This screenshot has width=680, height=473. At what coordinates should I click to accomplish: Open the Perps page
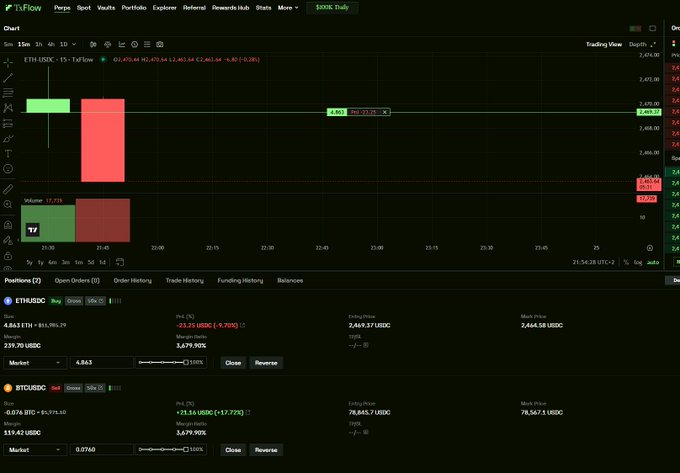point(62,8)
